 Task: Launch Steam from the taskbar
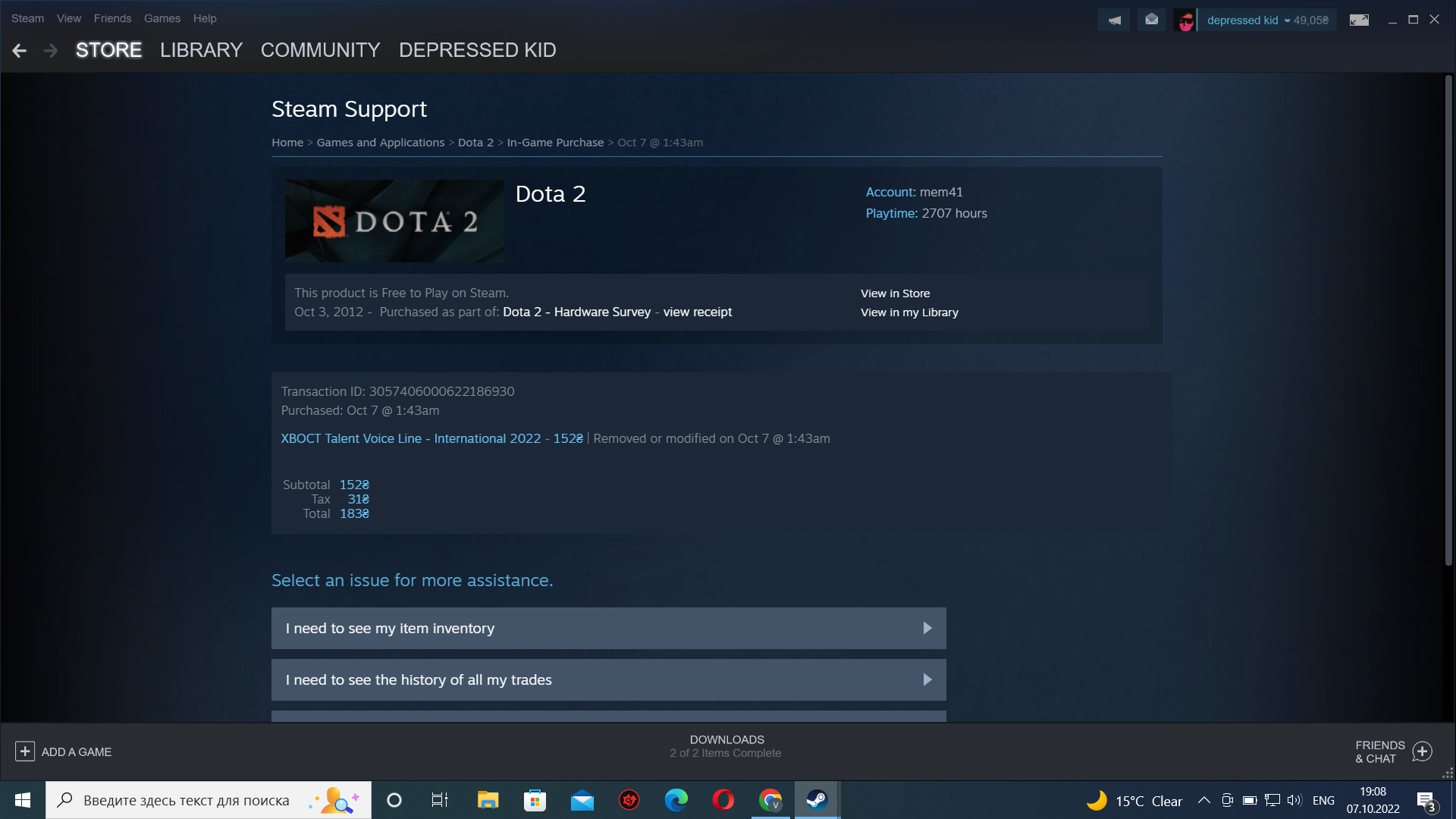816,799
